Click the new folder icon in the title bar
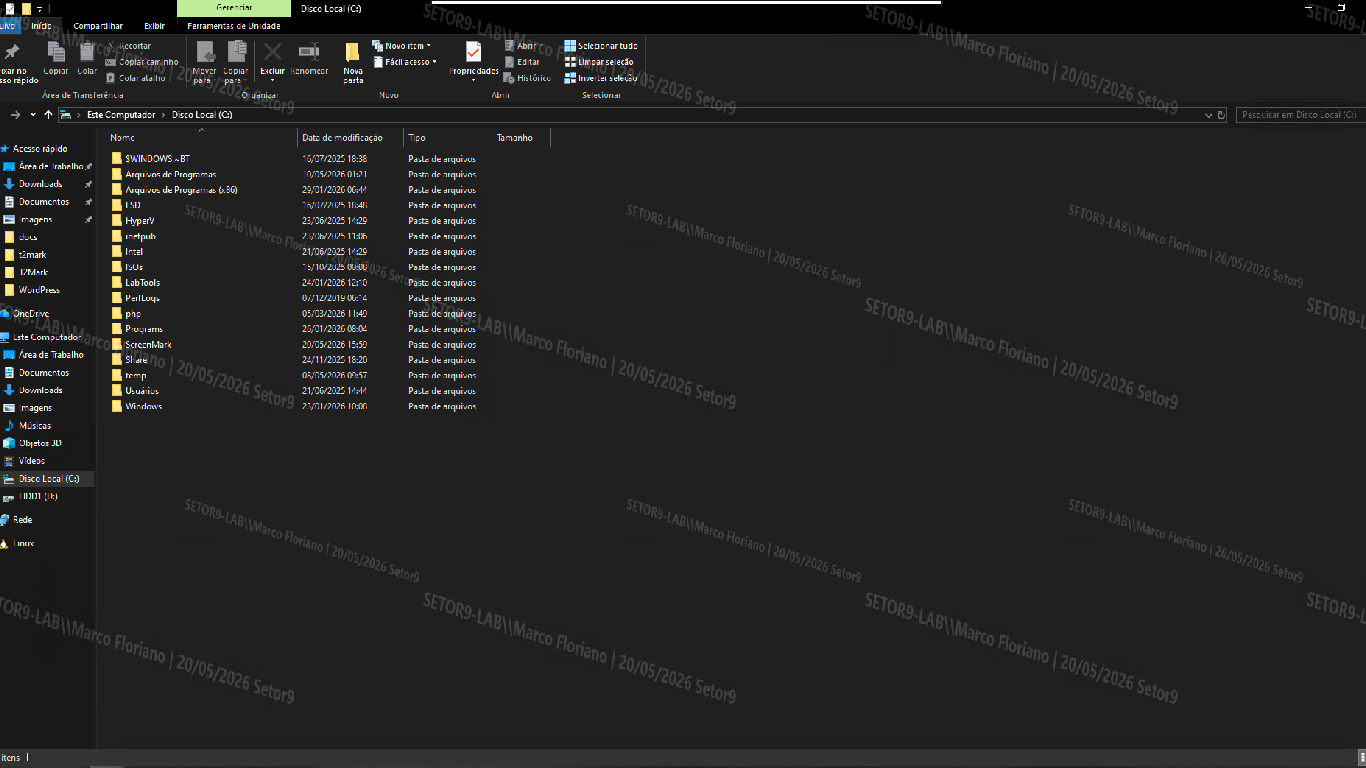The height and width of the screenshot is (768, 1366). pyautogui.click(x=26, y=8)
